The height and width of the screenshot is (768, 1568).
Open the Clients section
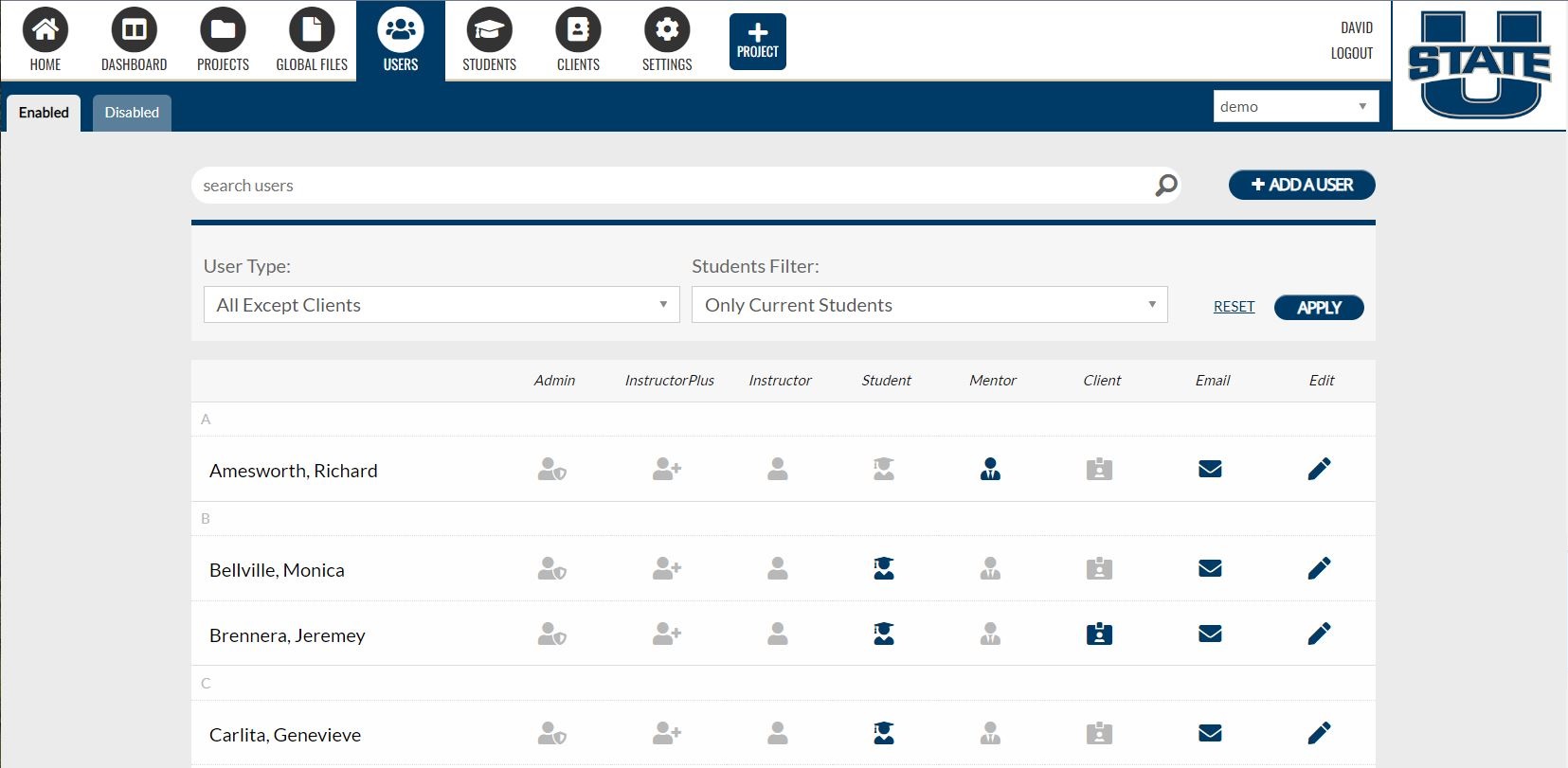[578, 41]
